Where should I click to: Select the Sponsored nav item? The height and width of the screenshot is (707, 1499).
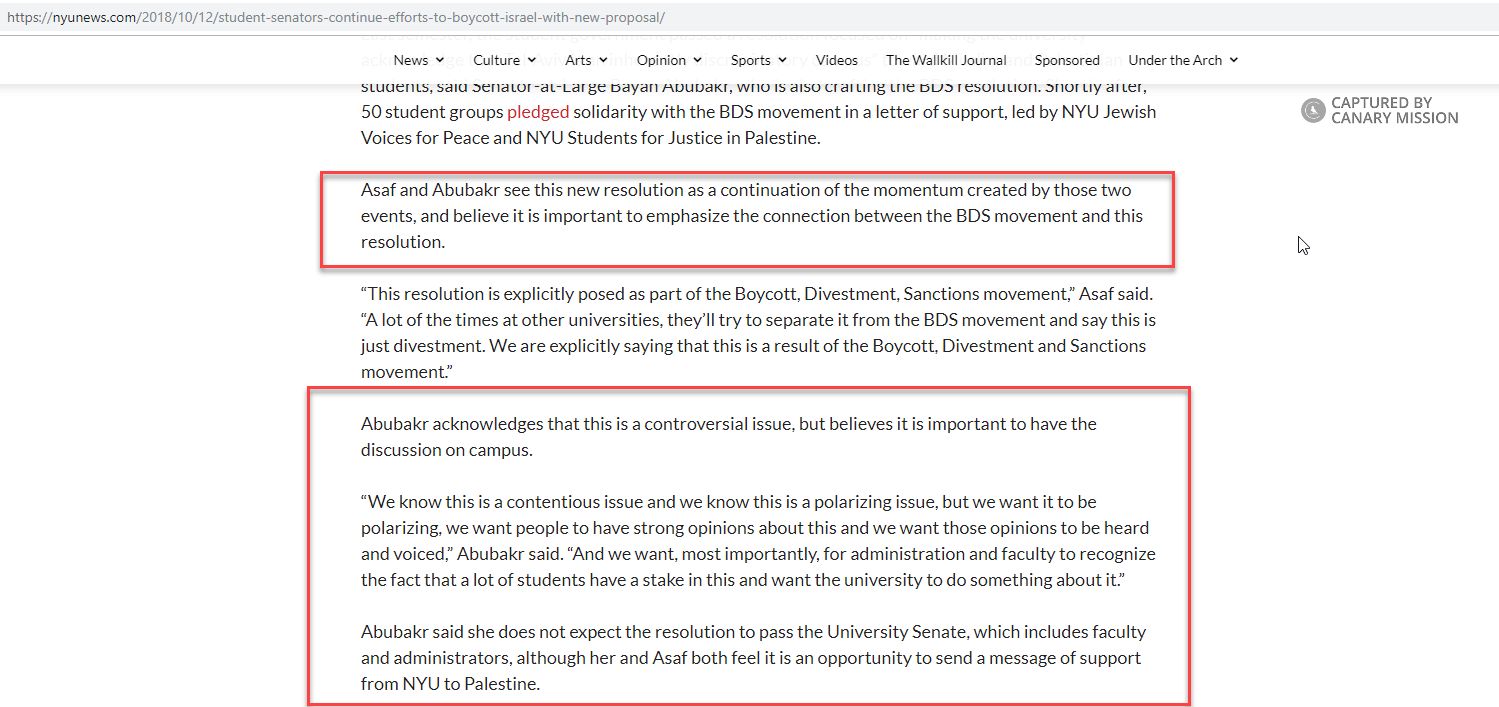tap(1067, 60)
